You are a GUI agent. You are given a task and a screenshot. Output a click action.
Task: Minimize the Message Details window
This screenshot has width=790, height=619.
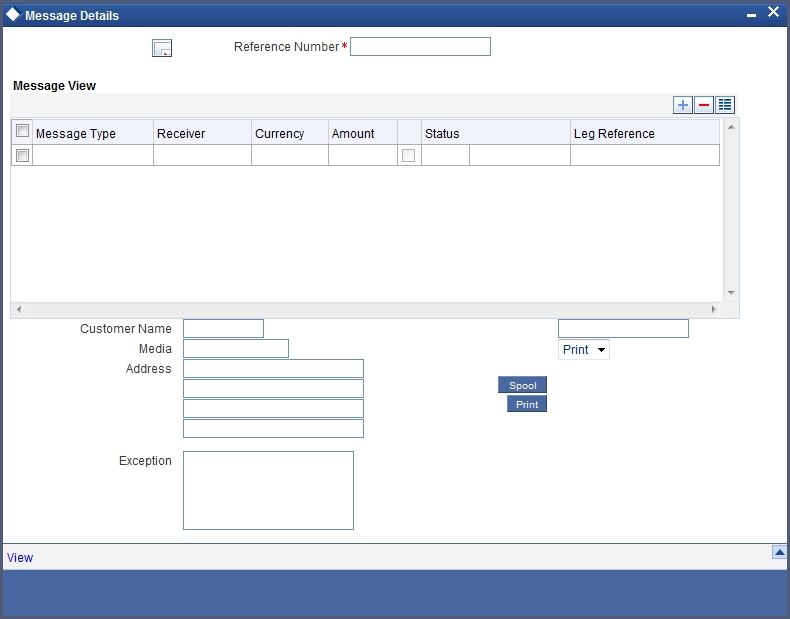pos(751,16)
